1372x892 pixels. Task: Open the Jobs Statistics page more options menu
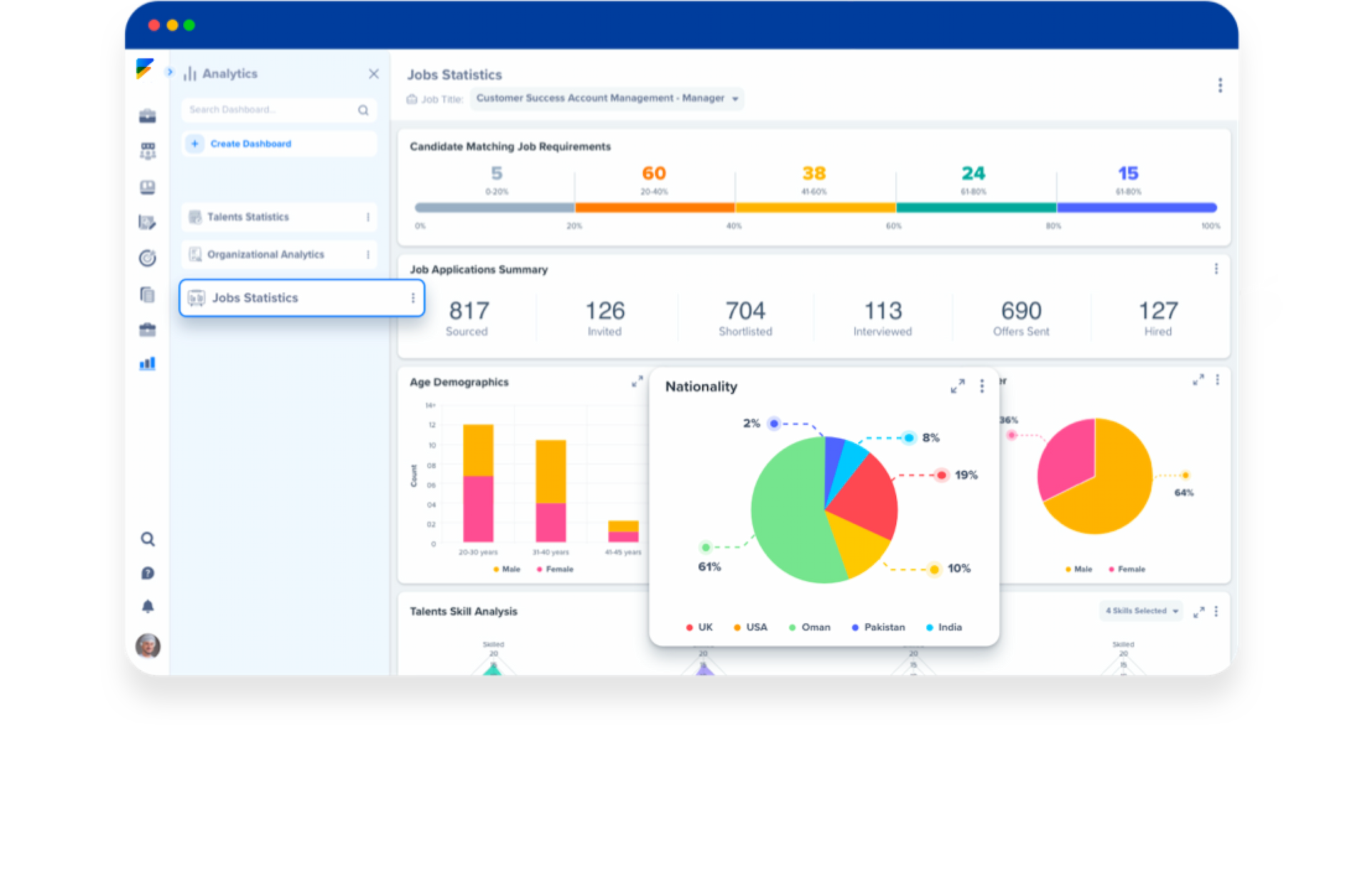coord(1220,85)
